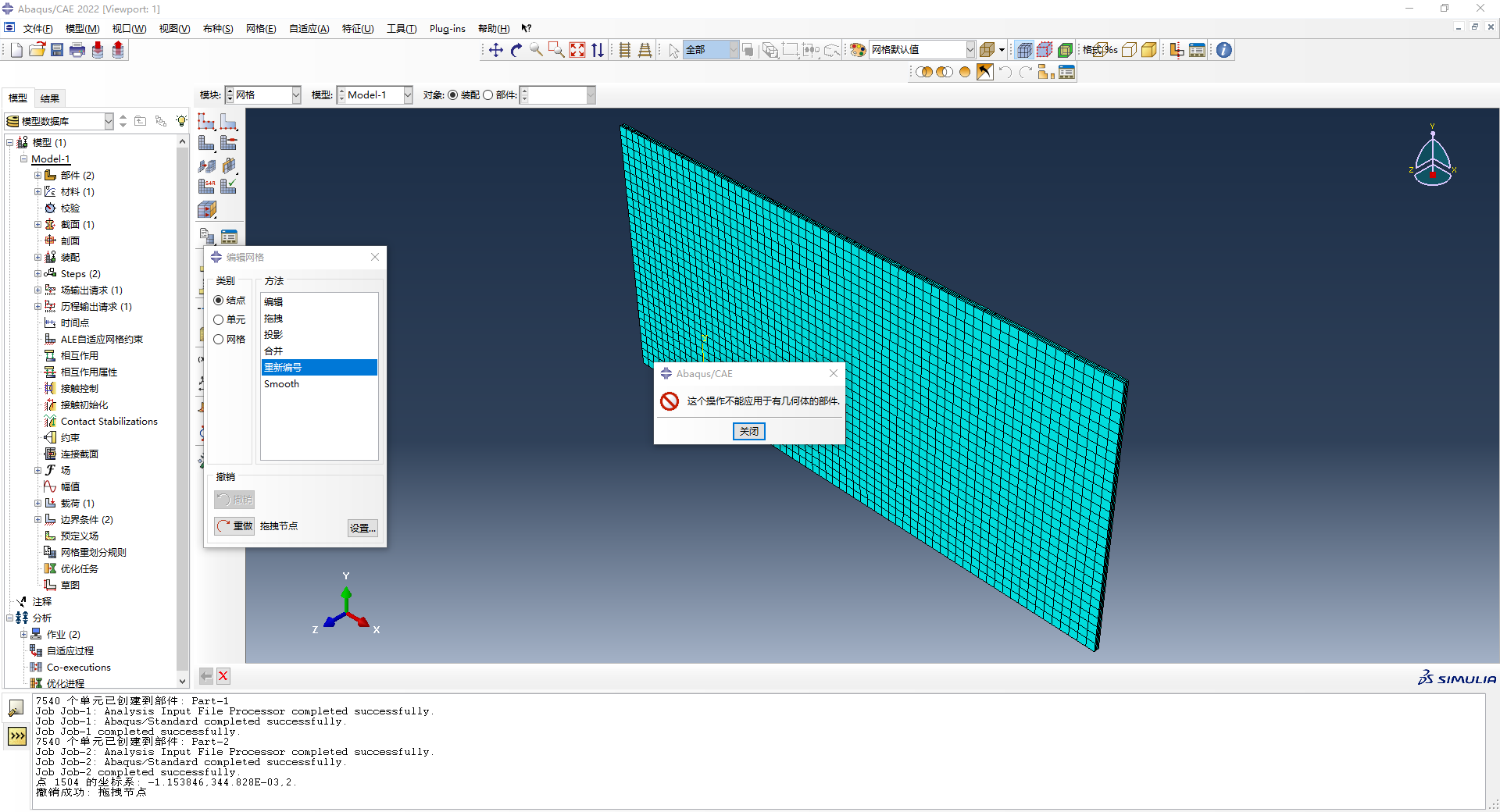Viewport: 1500px width, 812px height.
Task: Select the Pan view tool
Action: 496,50
